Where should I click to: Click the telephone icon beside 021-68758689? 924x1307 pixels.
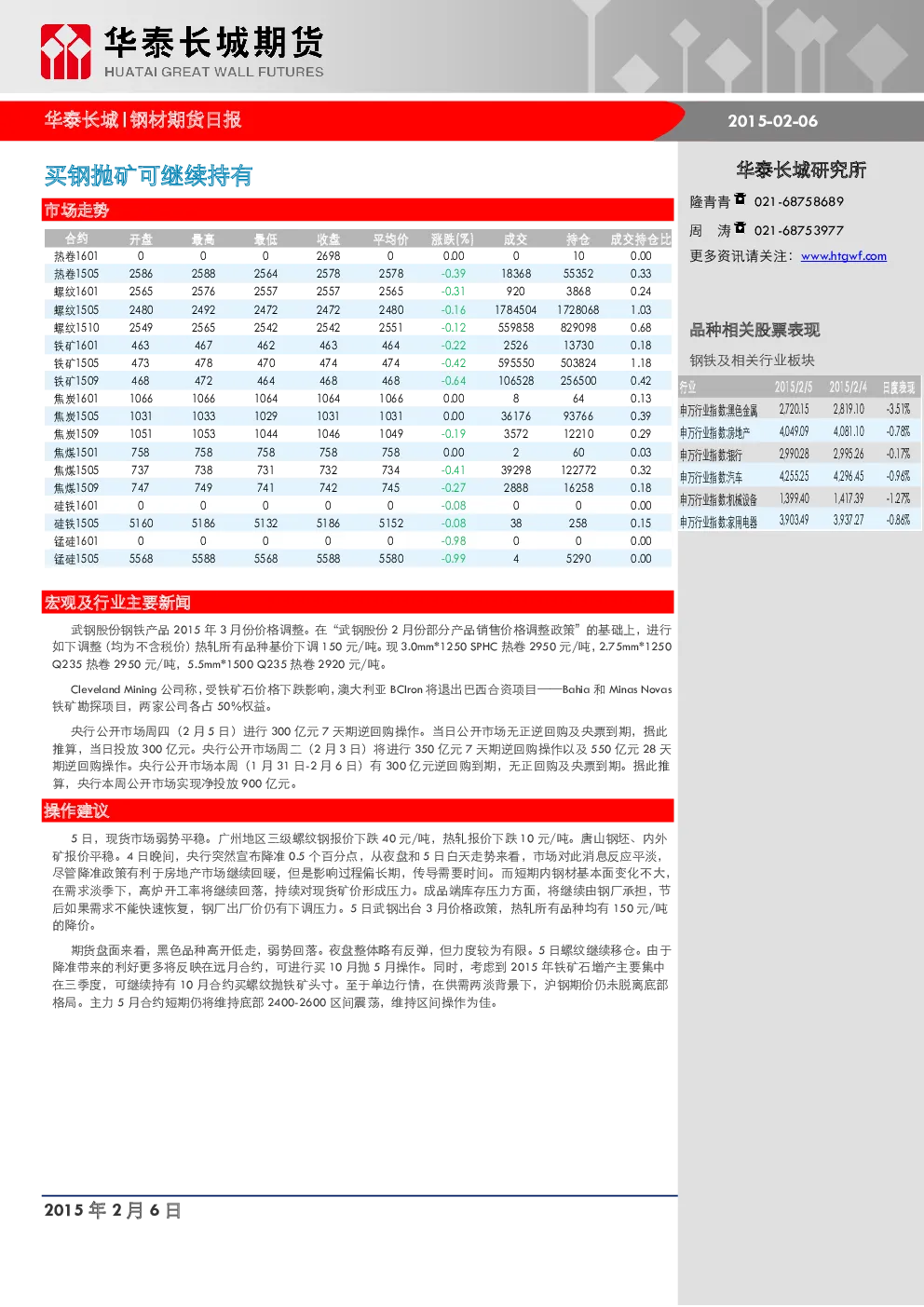coord(741,199)
